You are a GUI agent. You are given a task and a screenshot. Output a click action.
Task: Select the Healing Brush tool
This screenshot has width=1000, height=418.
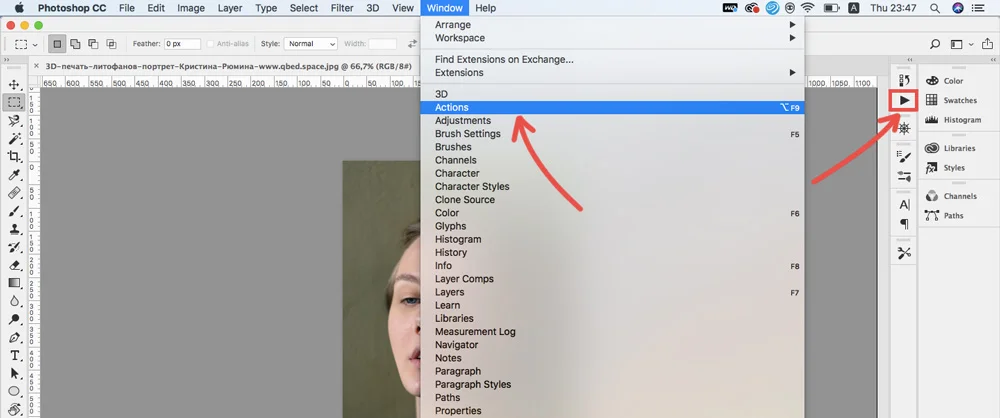[13, 193]
